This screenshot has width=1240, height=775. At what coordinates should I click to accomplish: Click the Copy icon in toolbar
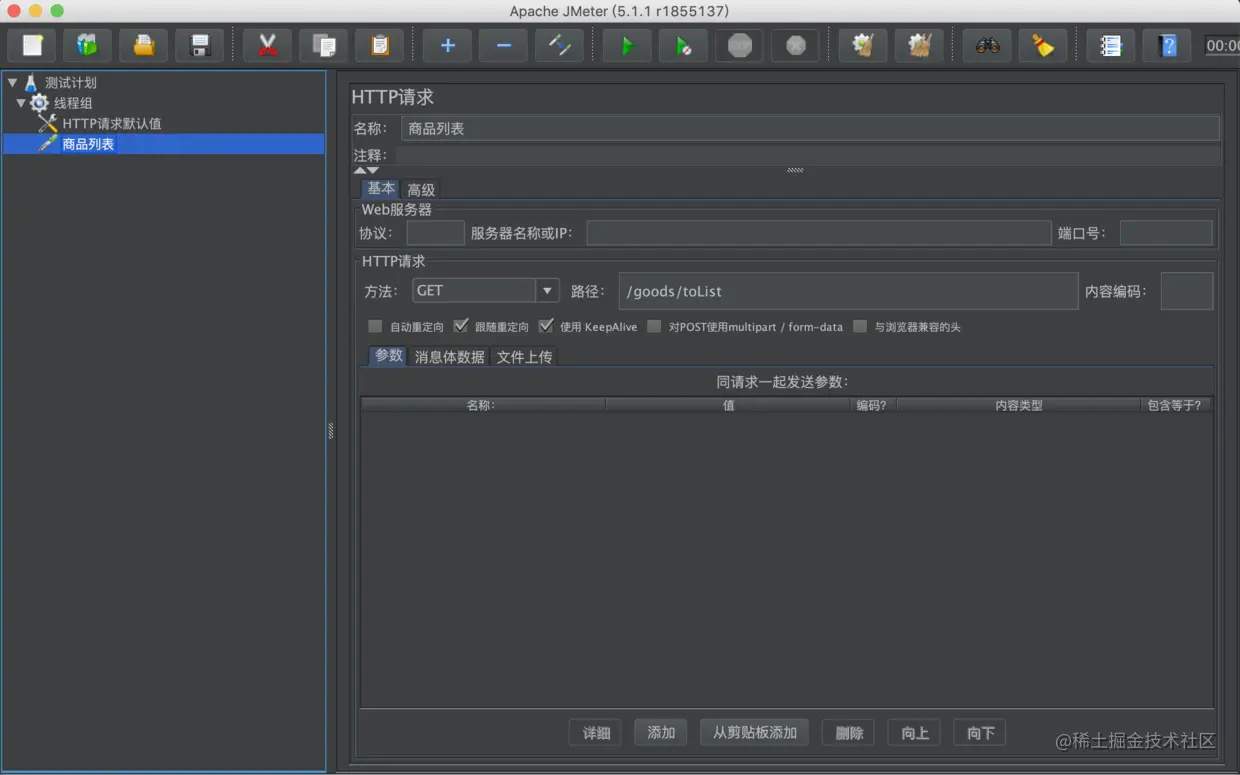323,45
